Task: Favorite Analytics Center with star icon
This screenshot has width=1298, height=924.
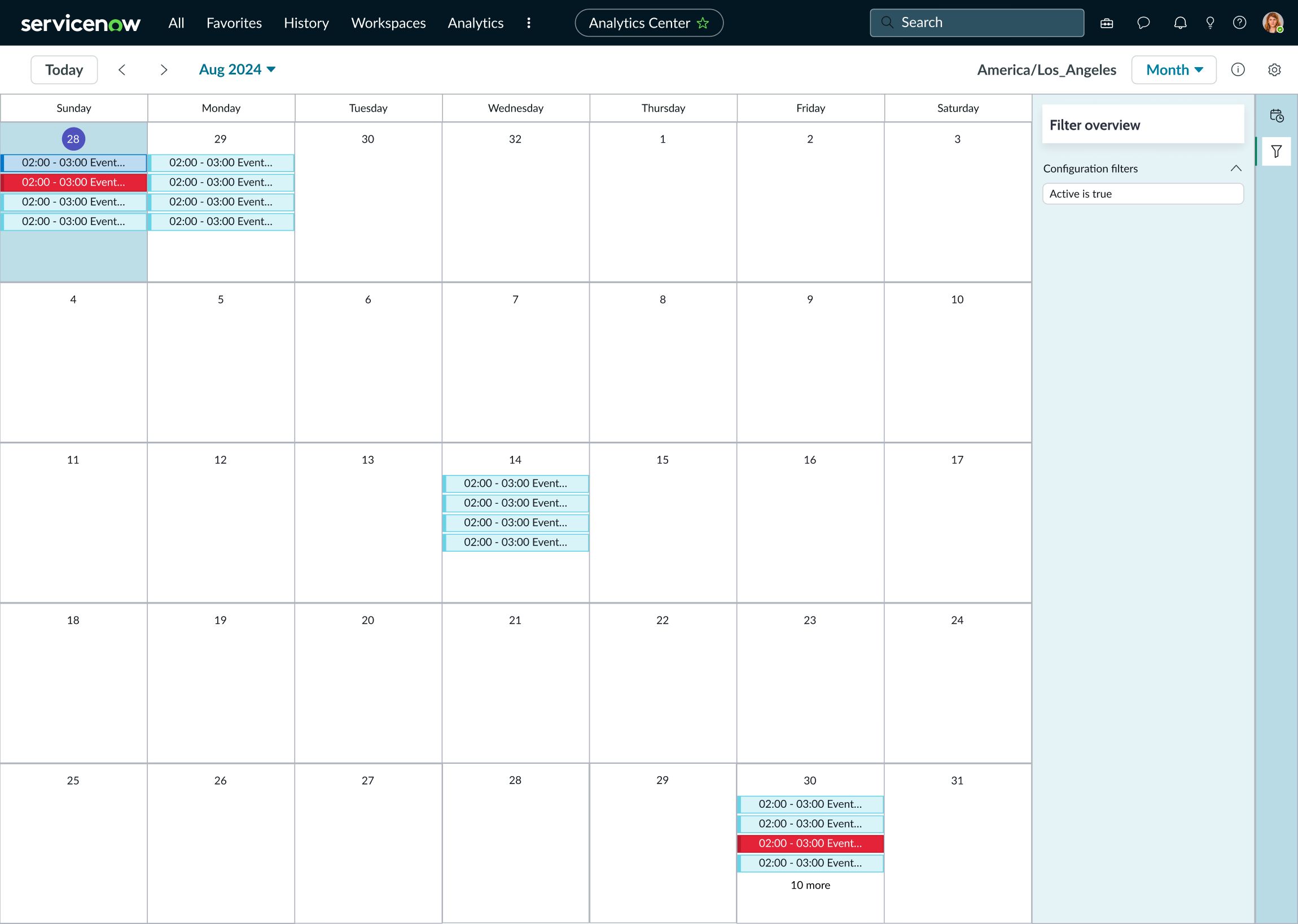Action: [703, 23]
